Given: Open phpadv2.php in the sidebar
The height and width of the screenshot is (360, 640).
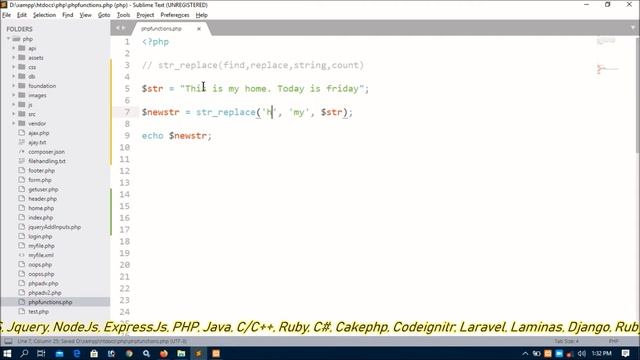Looking at the screenshot, I should coord(45,293).
